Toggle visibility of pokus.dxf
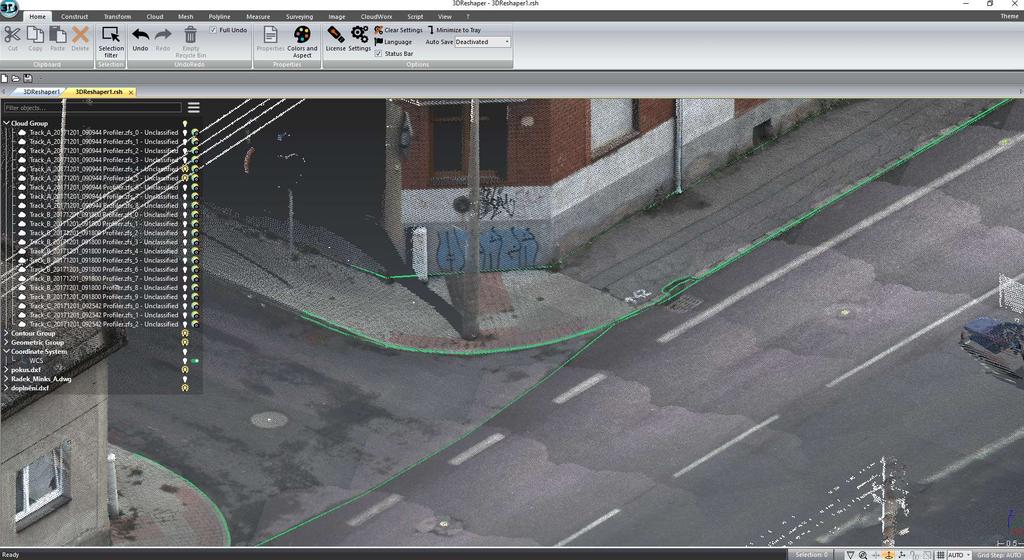Screen dimensions: 1024x560 [185, 369]
